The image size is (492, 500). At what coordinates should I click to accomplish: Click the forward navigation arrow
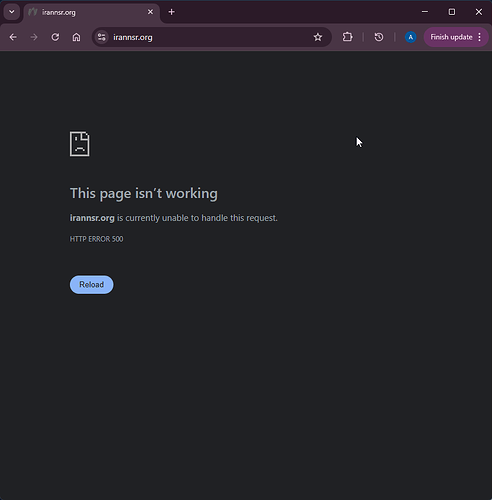(34, 37)
